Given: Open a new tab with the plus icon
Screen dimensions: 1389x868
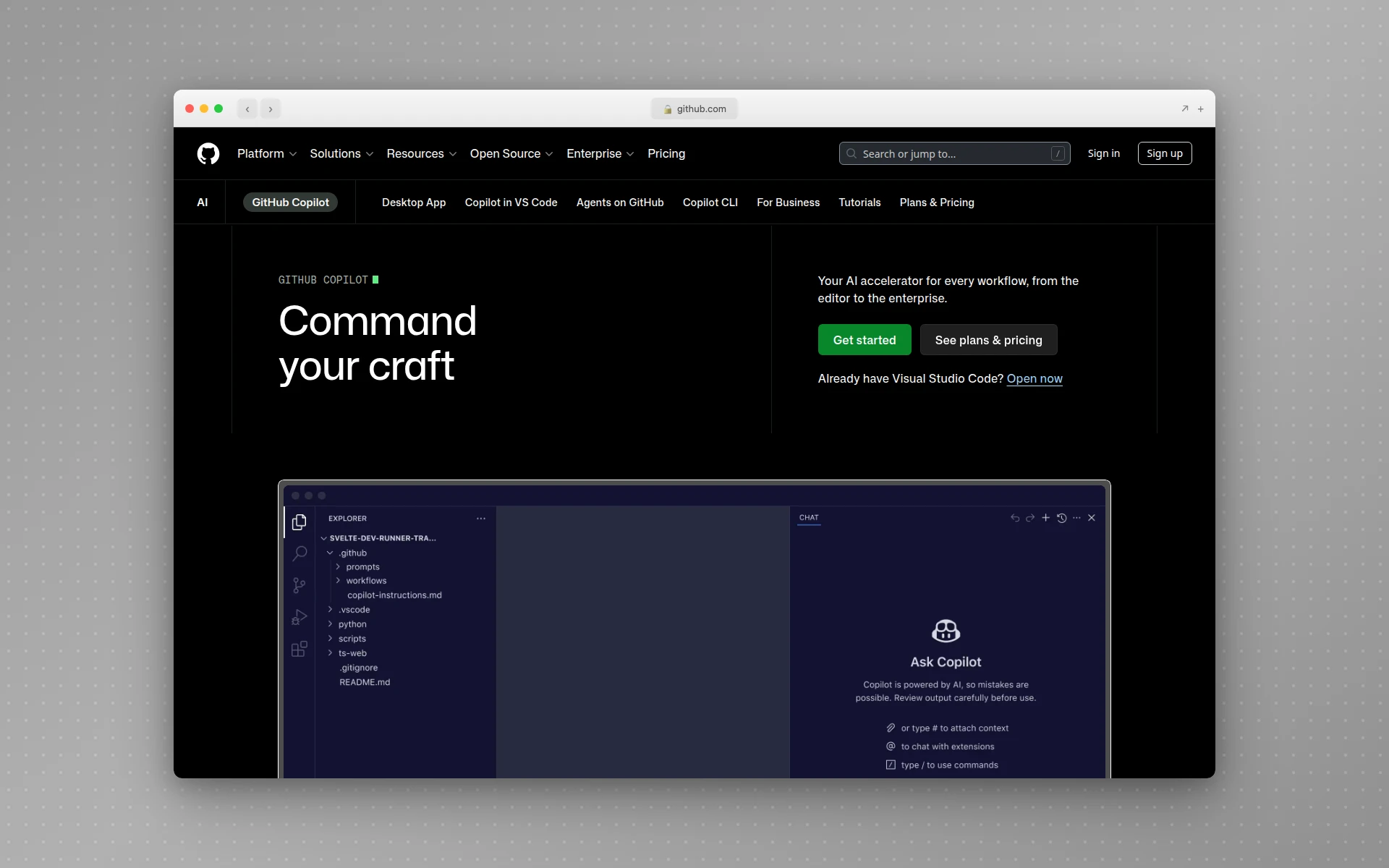Looking at the screenshot, I should point(1201,109).
